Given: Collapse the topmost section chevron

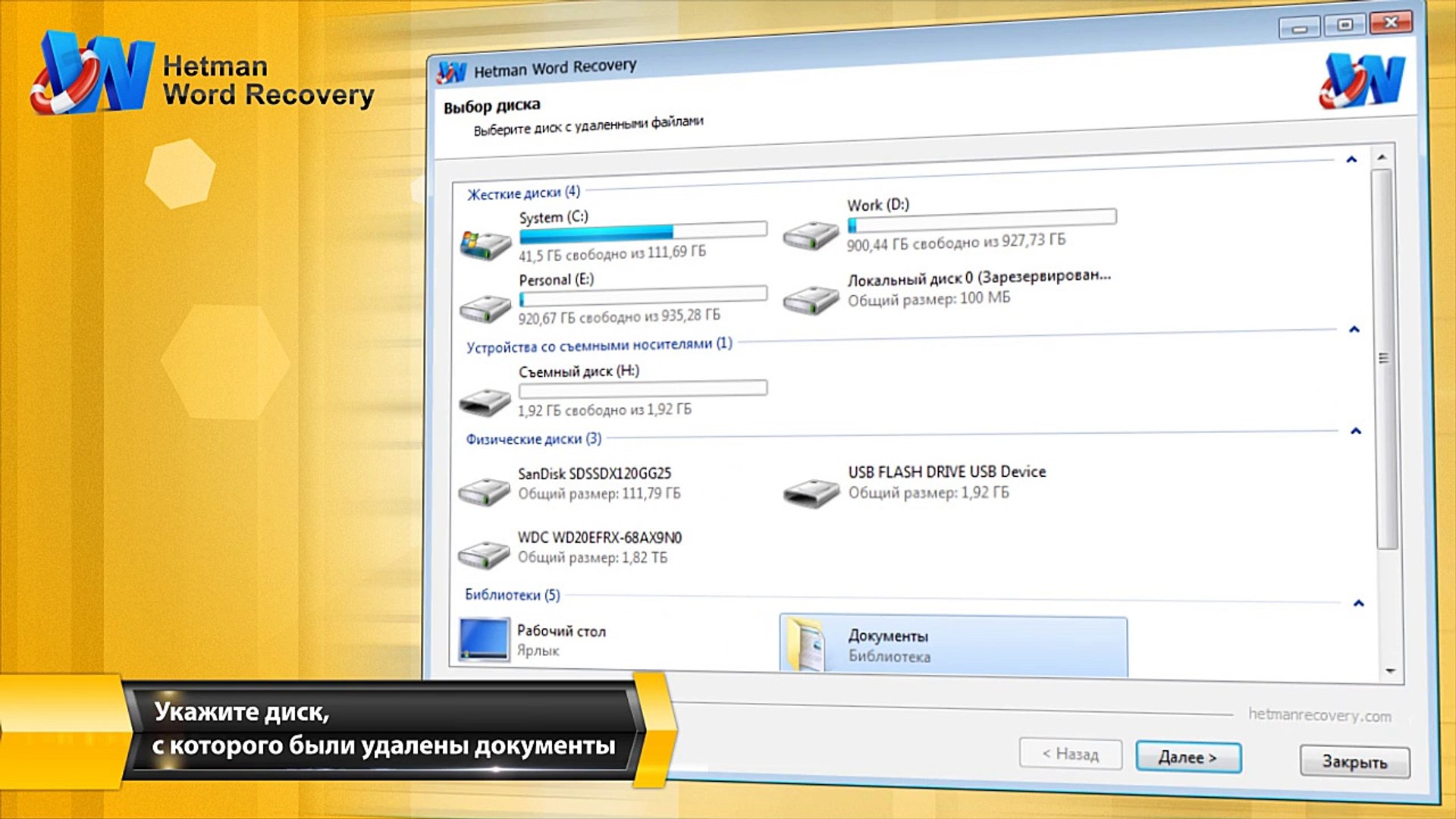Looking at the screenshot, I should [x=1351, y=159].
